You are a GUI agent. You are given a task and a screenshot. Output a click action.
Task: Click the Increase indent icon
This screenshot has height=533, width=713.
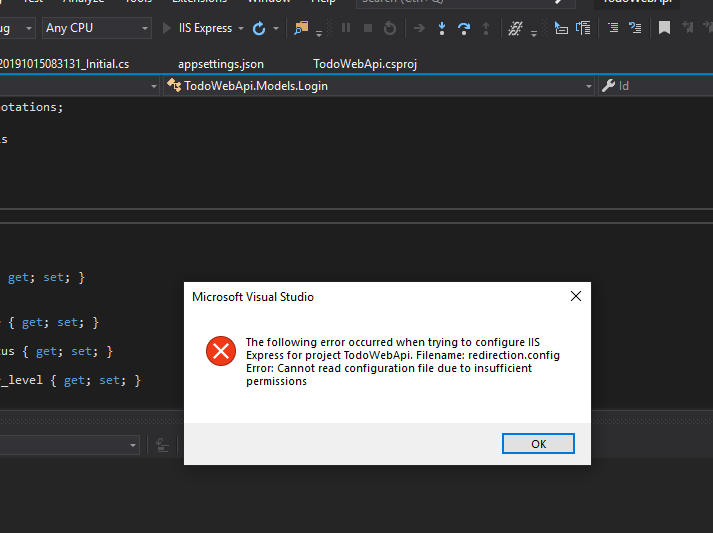583,28
